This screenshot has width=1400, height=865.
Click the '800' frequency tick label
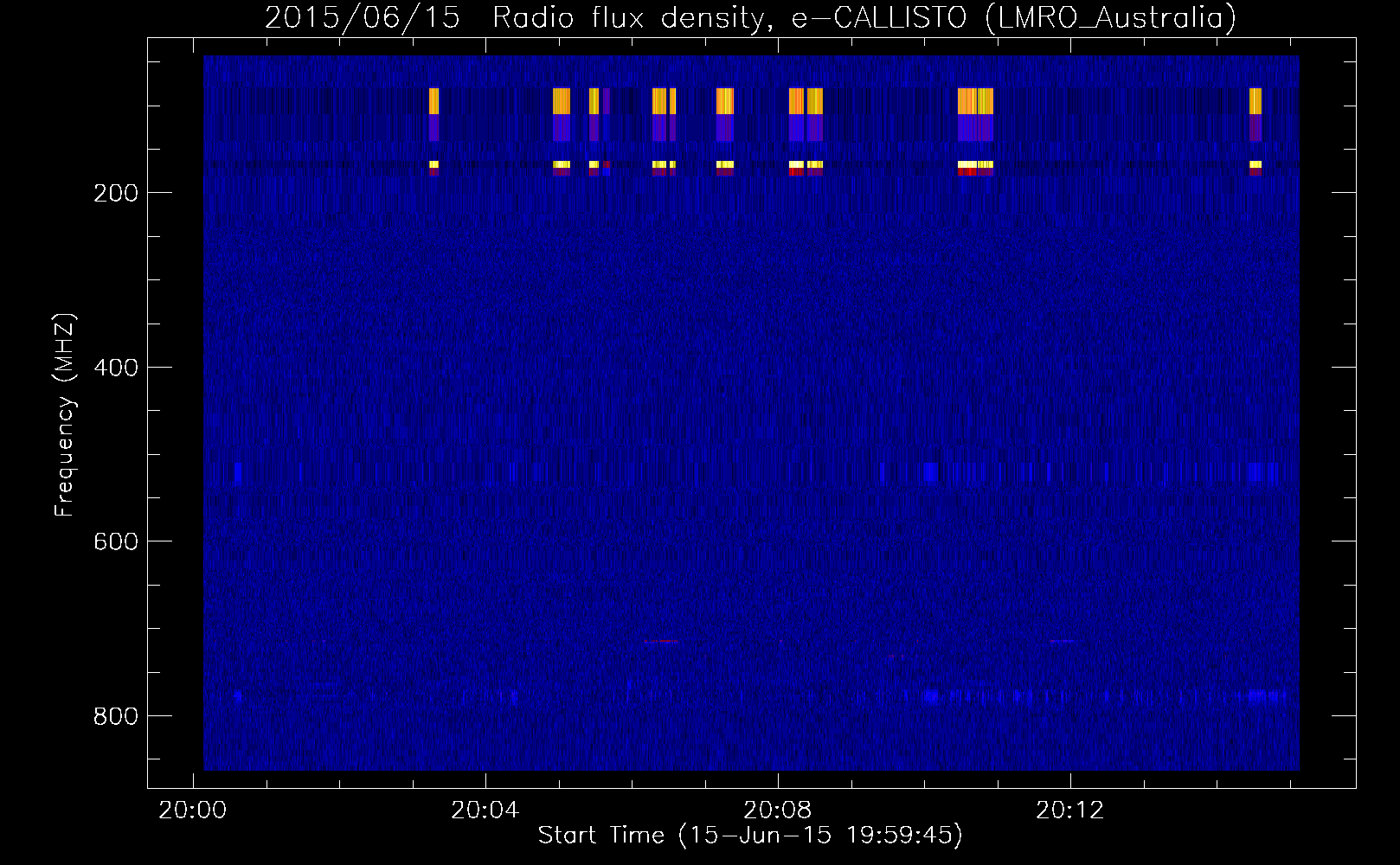116,716
